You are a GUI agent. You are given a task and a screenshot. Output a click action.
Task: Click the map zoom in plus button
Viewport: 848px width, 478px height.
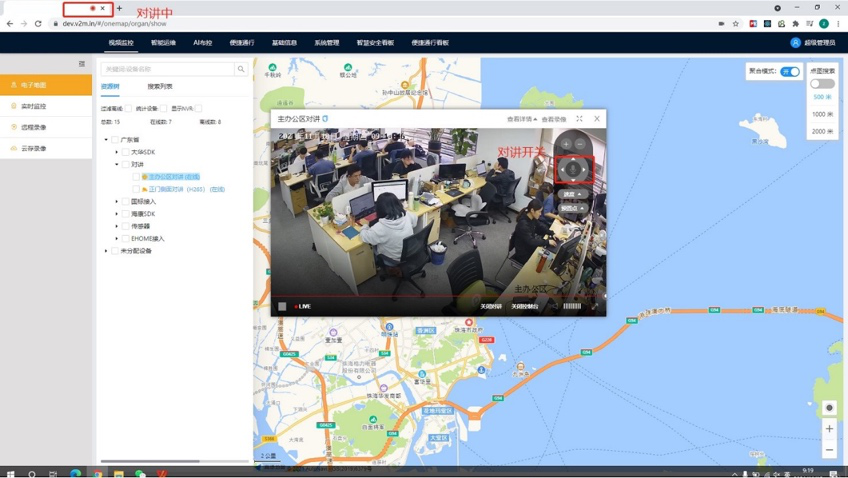point(829,429)
